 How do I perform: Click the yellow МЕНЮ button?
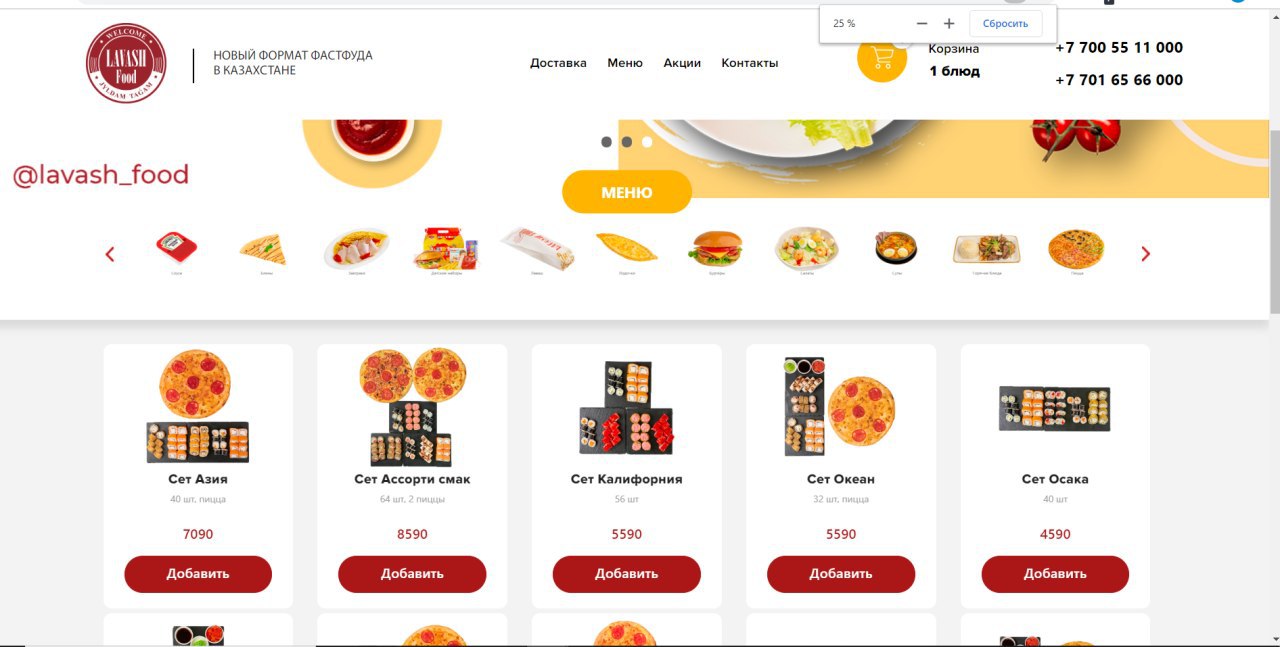(x=627, y=192)
